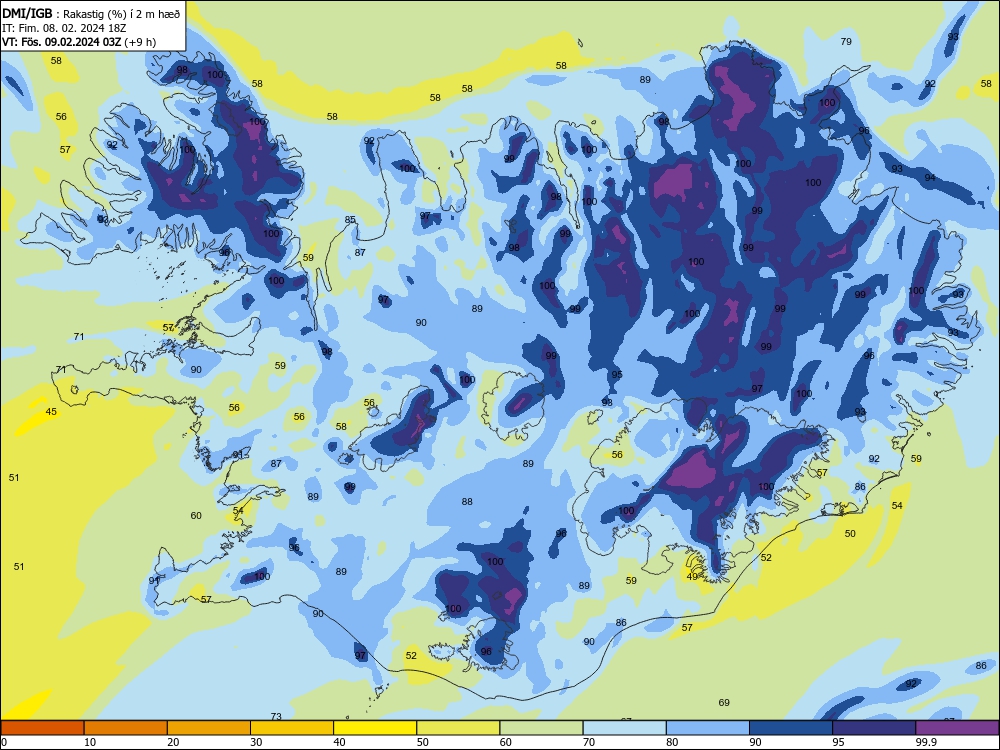Image resolution: width=1000 pixels, height=750 pixels.
Task: Pick the bright yellow 40–50 legend swatch
Action: click(375, 728)
